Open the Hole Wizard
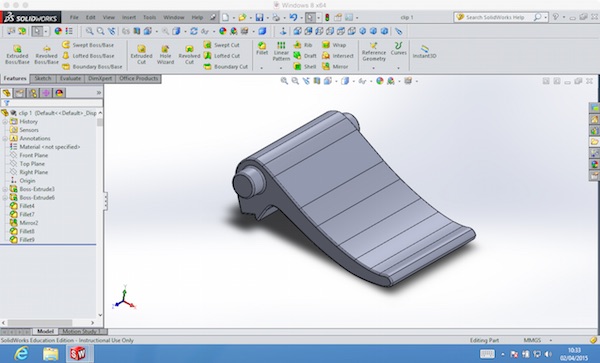Screen dimensions: 600x363 coord(165,55)
